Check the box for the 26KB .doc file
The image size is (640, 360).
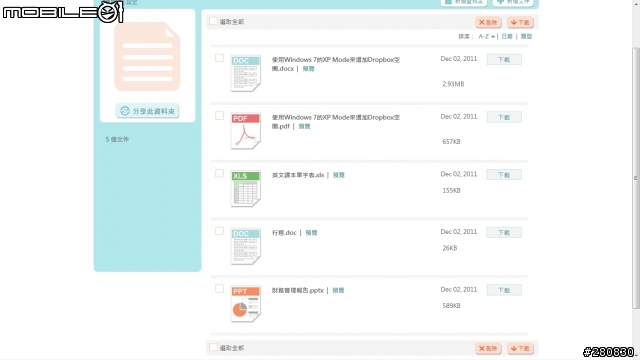click(x=219, y=231)
